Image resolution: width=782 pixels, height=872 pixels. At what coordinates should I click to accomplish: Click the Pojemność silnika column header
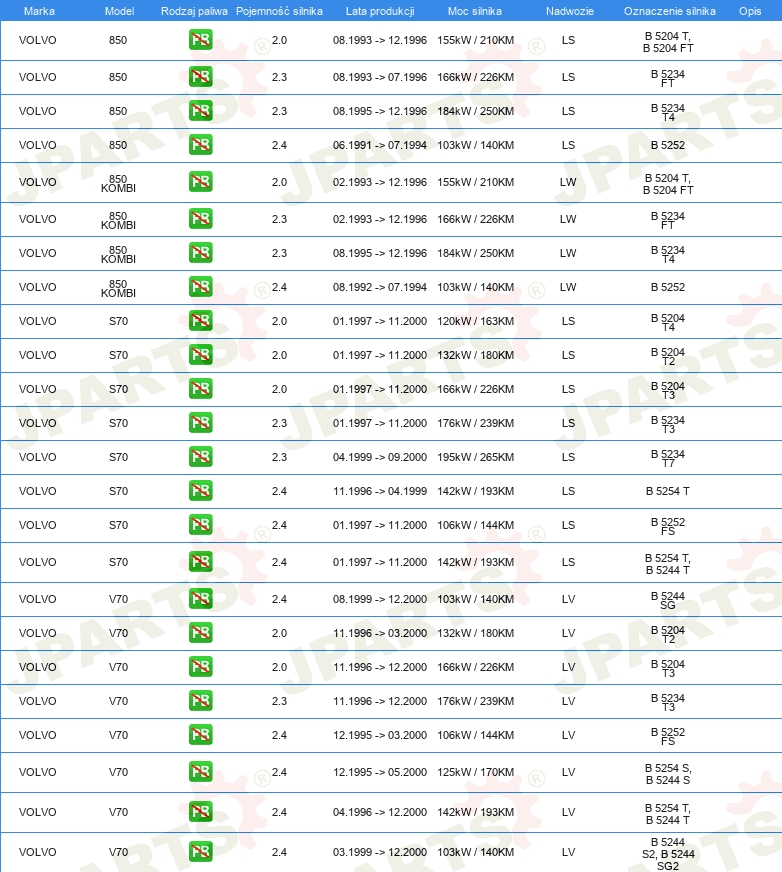(279, 11)
